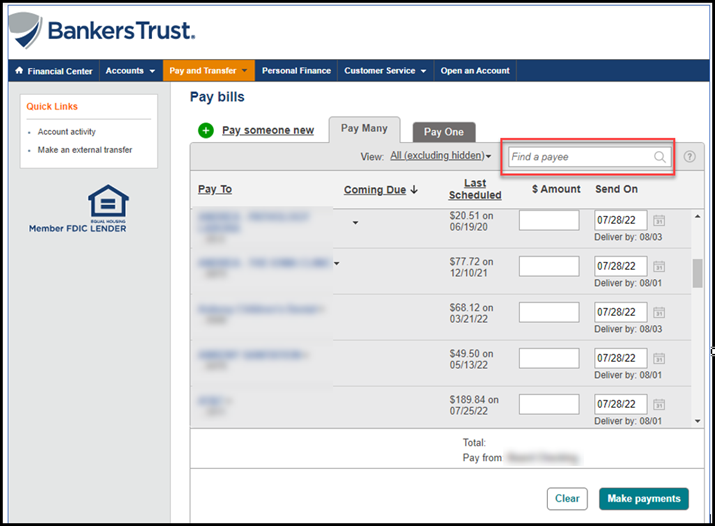Image resolution: width=715 pixels, height=526 pixels.
Task: Click the scroll up arrow of payee list
Action: click(697, 217)
